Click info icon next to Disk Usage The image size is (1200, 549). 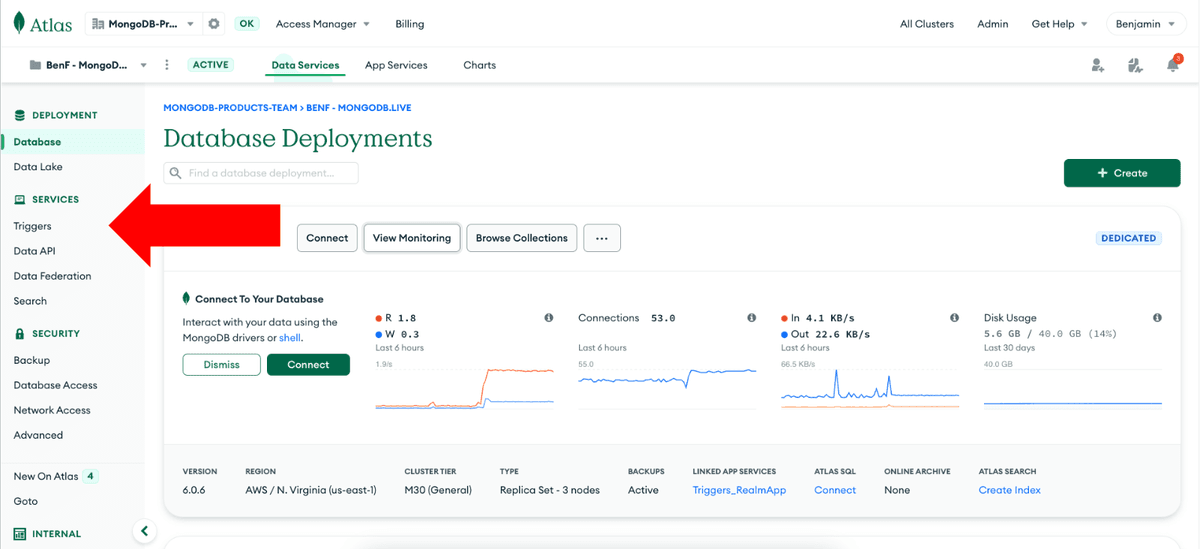pos(1157,318)
